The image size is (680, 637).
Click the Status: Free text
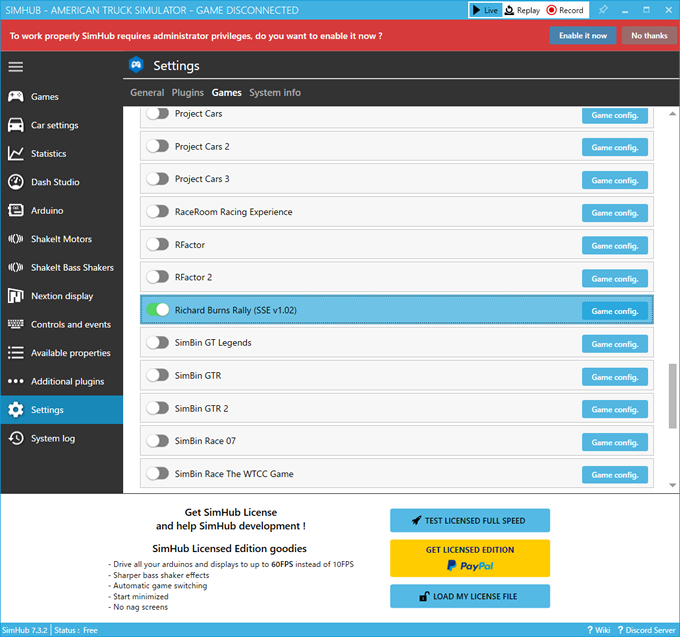pos(76,630)
